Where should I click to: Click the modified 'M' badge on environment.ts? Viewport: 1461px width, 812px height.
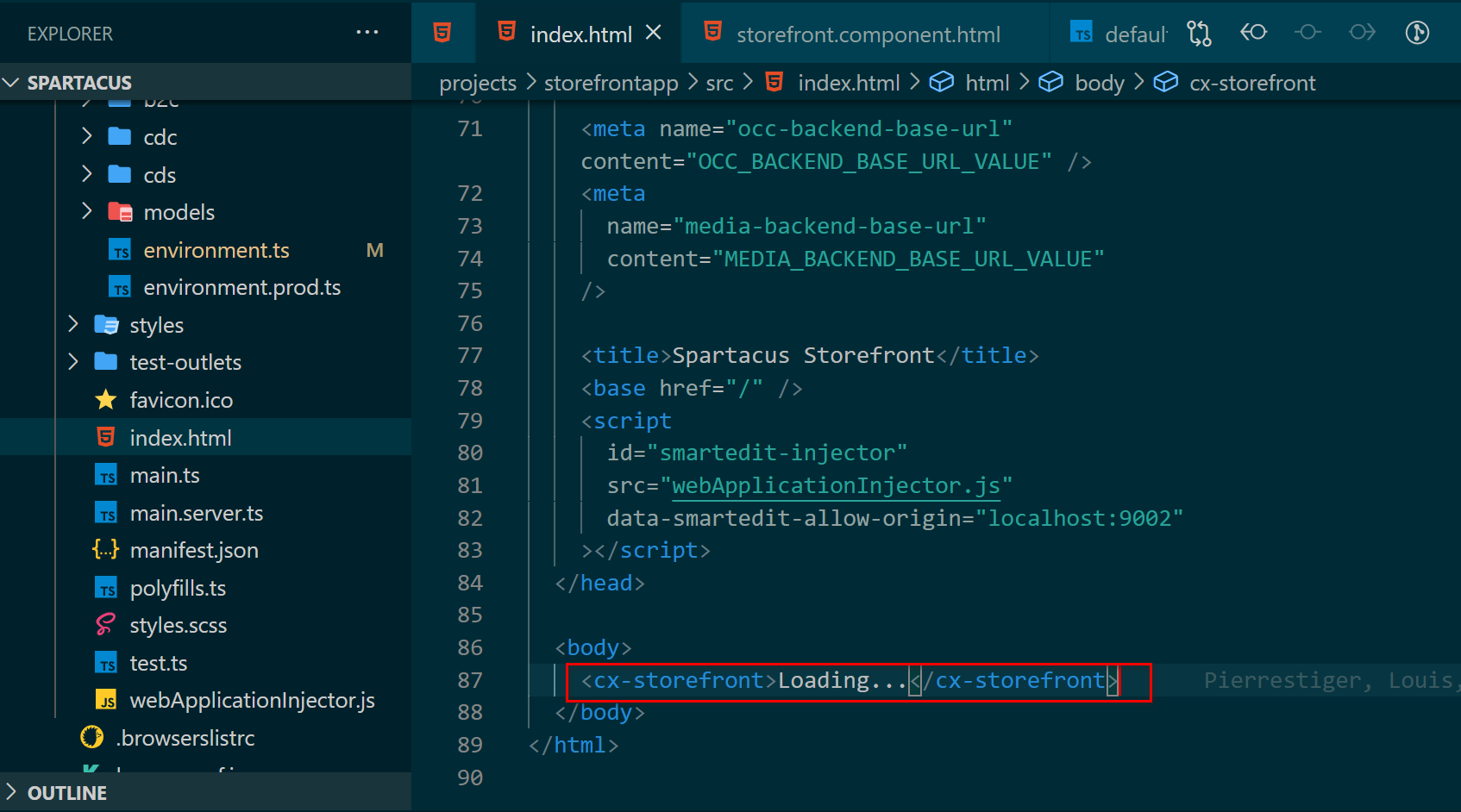point(375,250)
